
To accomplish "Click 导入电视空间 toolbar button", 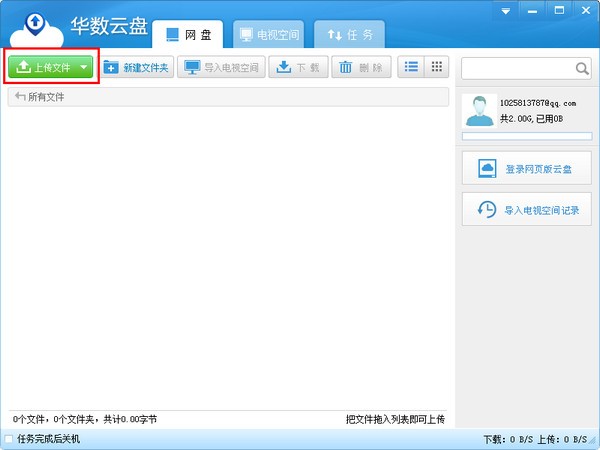I will coord(222,67).
